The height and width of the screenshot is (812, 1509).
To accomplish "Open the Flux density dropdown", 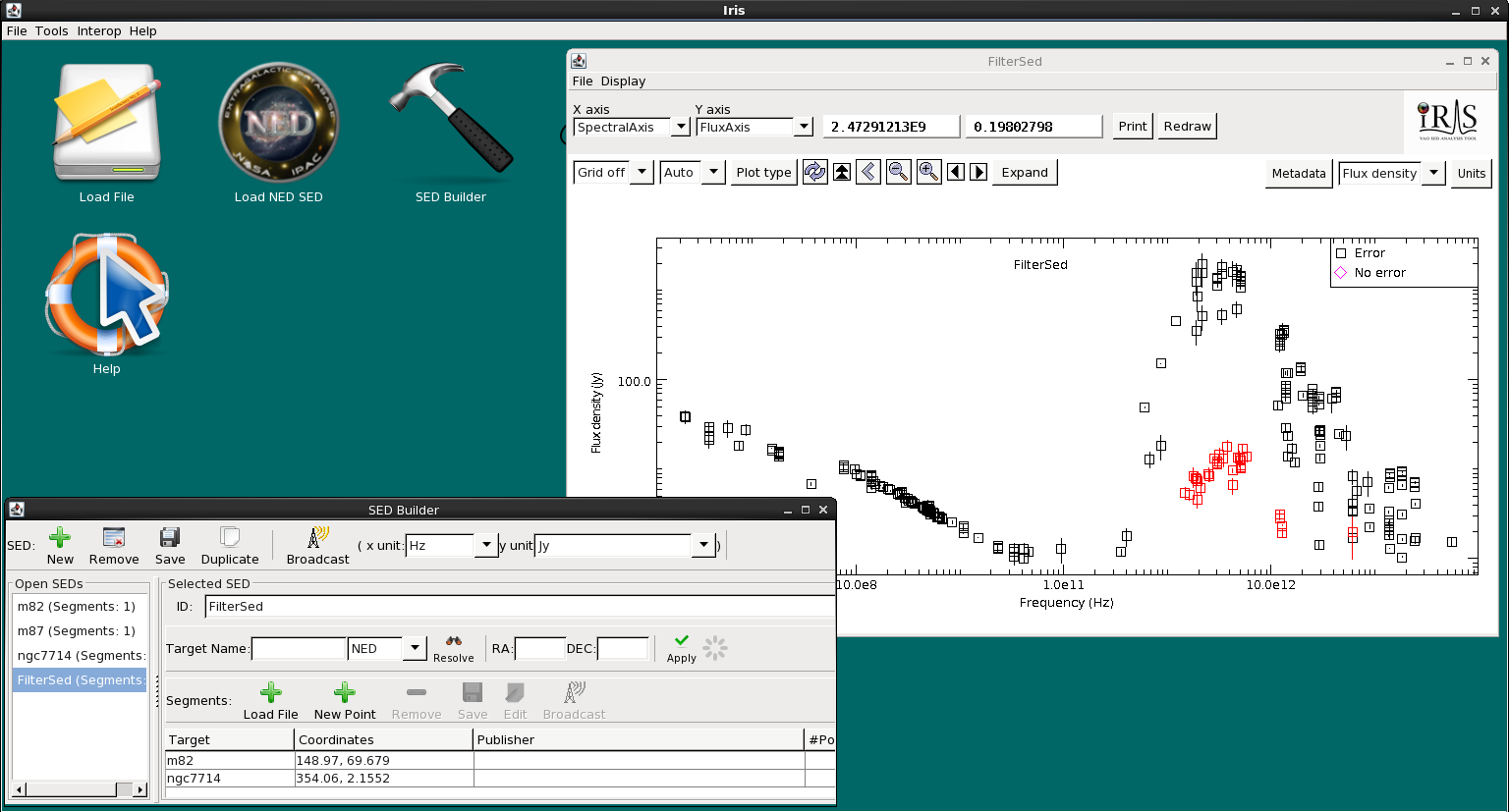I will pos(1433,173).
